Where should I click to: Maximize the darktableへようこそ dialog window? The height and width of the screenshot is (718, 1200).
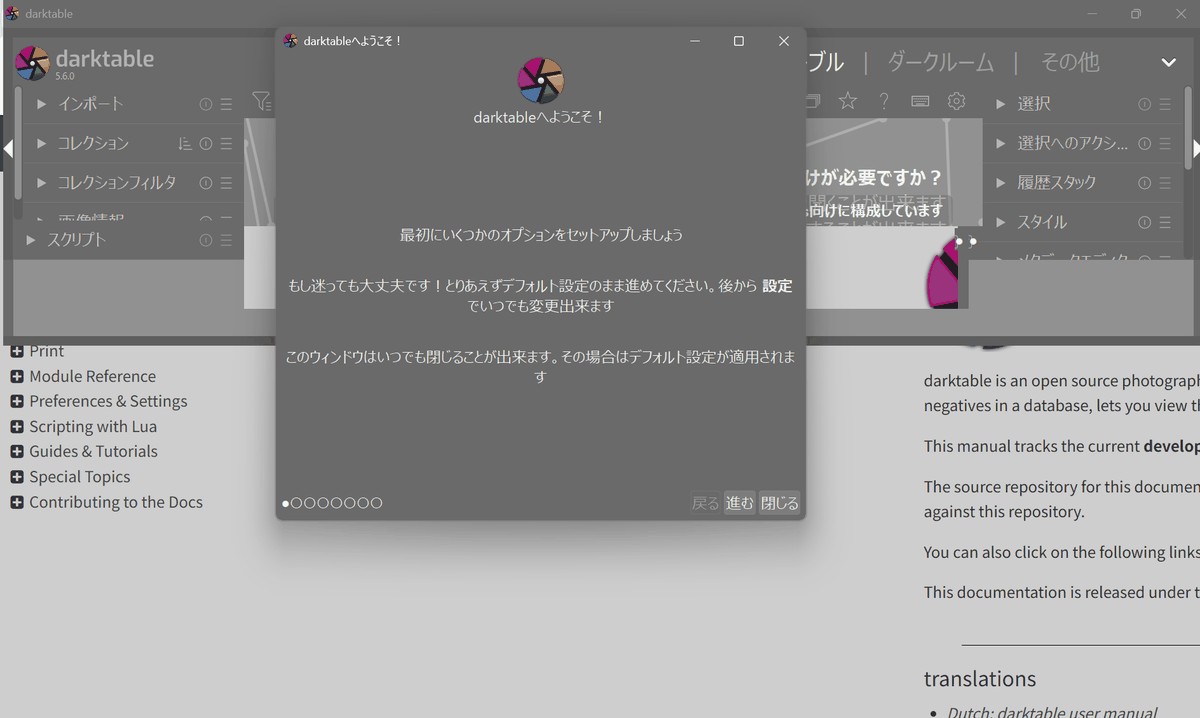[x=738, y=41]
